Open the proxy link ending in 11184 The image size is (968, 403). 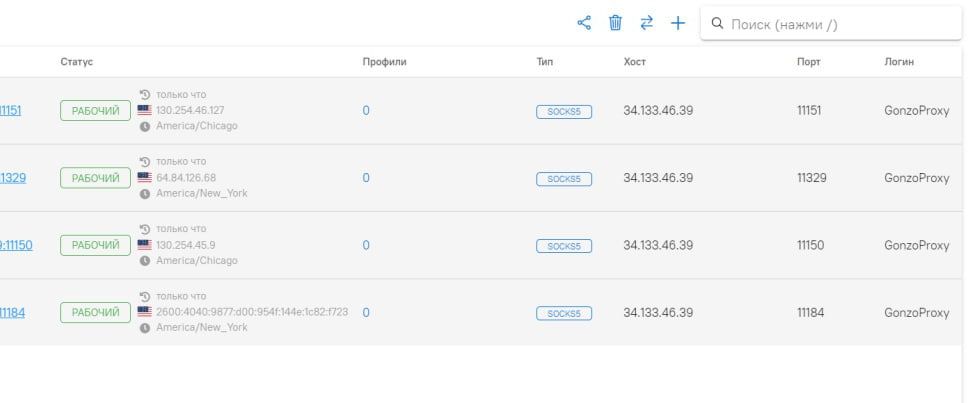click(x=13, y=313)
